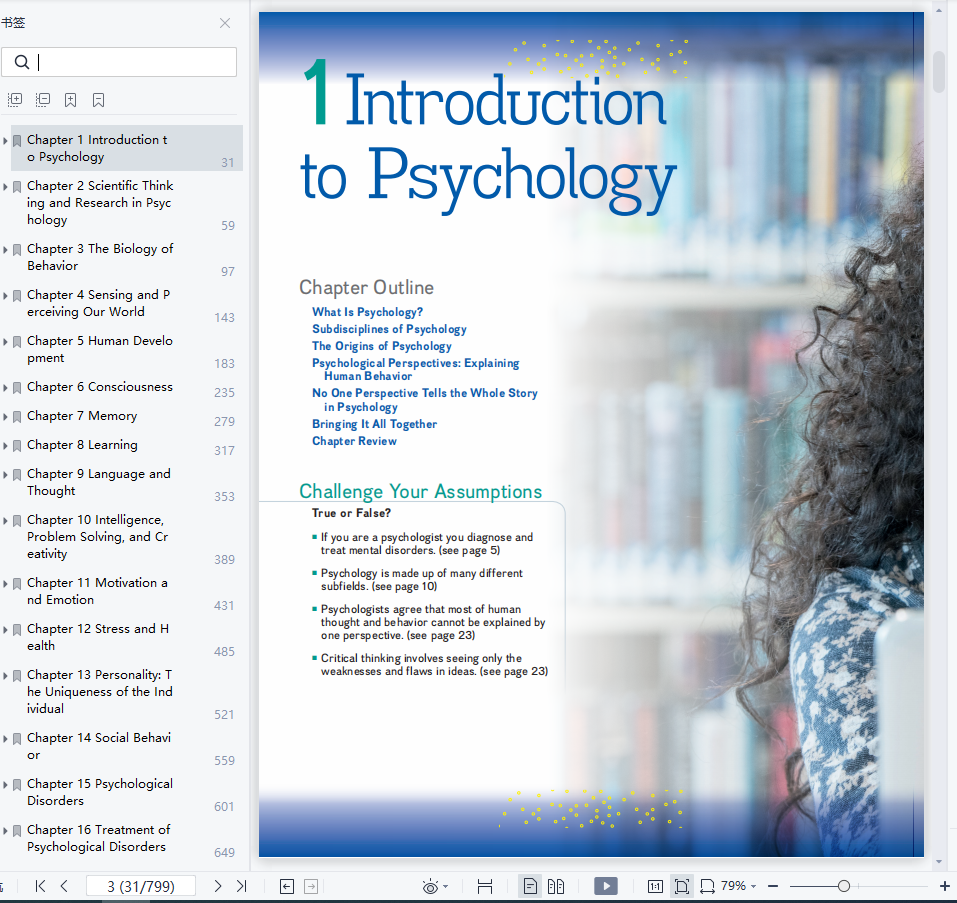957x903 pixels.
Task: Click the add bookmark icon
Action: click(x=71, y=100)
